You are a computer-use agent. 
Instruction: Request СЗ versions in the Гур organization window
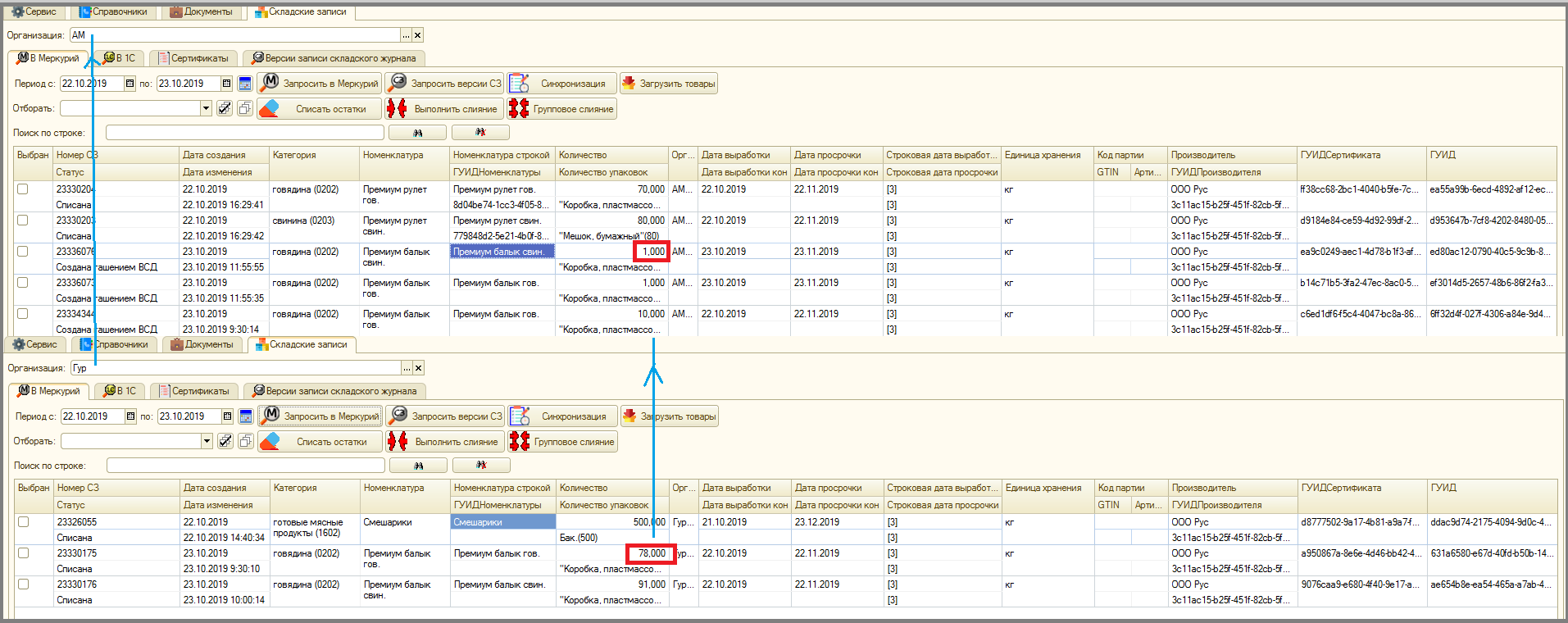click(445, 416)
